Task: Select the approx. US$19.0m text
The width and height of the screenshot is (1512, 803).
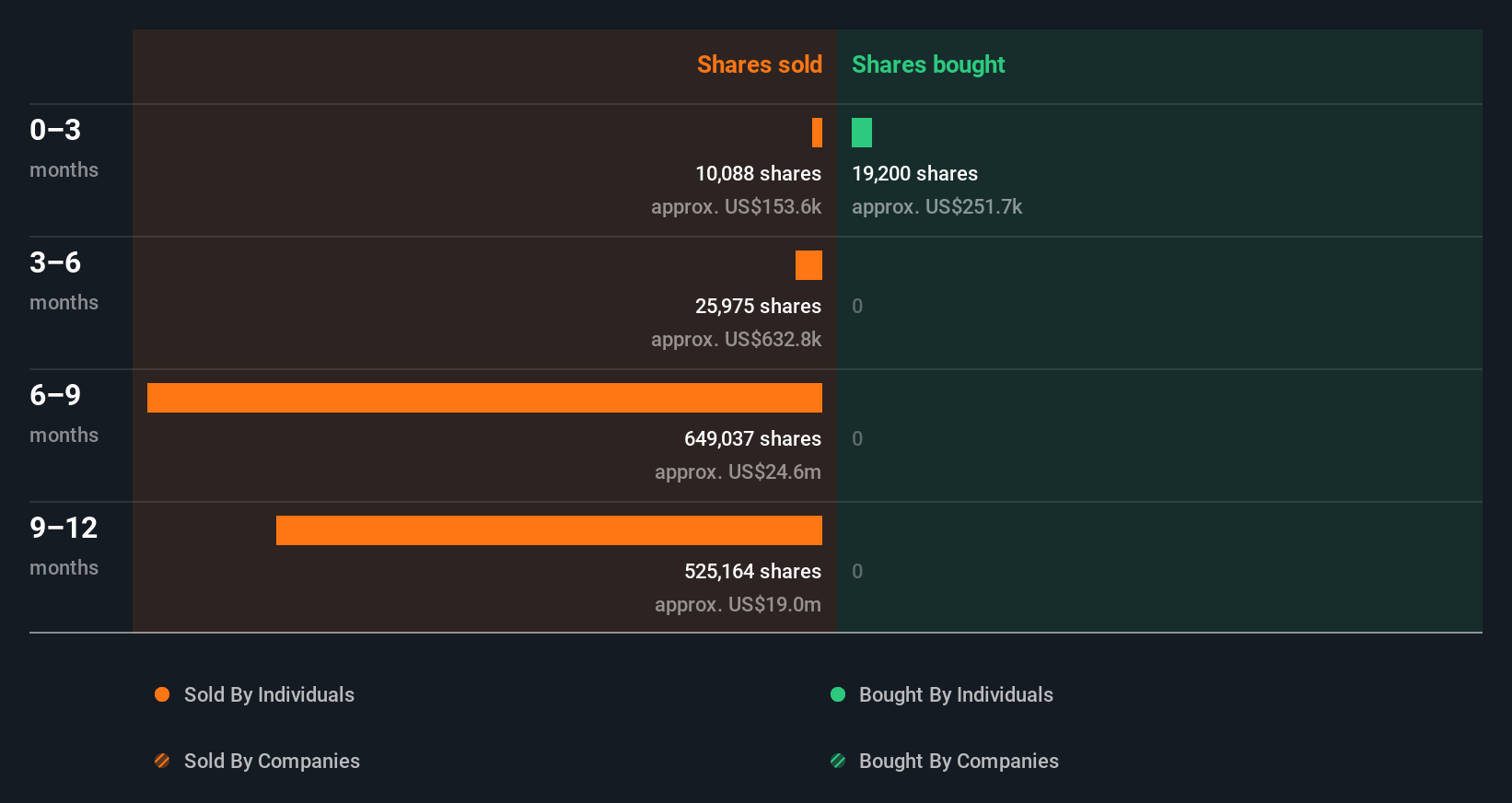Action: (738, 604)
